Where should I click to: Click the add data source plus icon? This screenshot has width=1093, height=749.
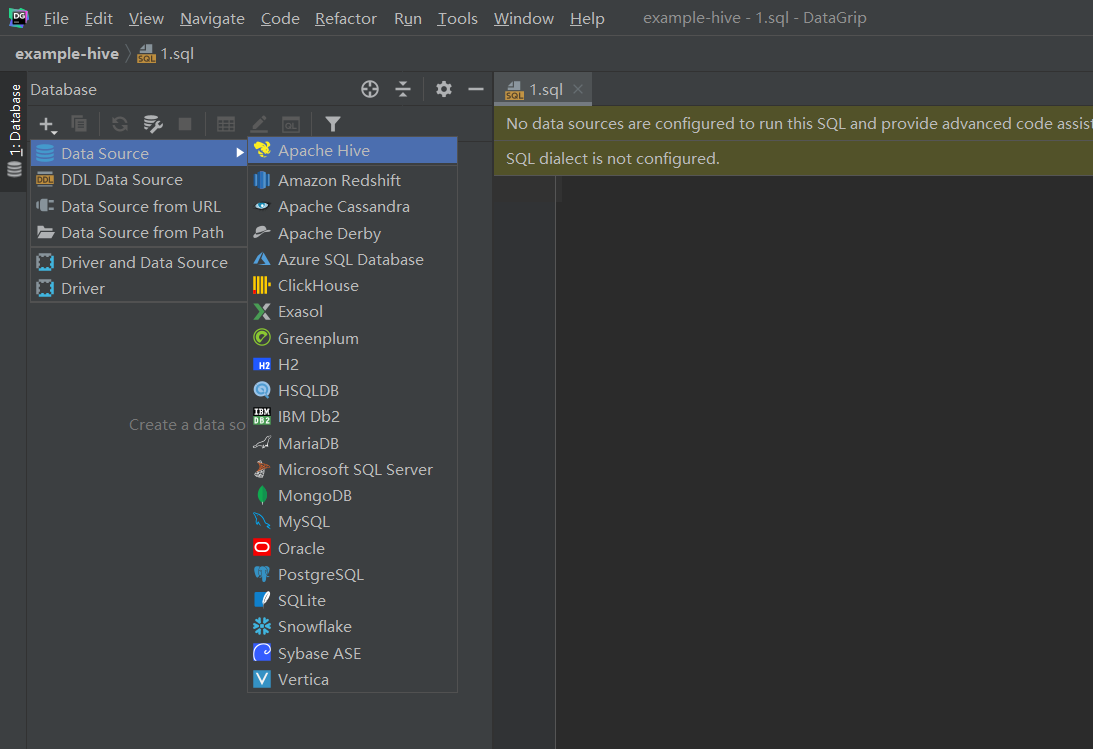47,125
